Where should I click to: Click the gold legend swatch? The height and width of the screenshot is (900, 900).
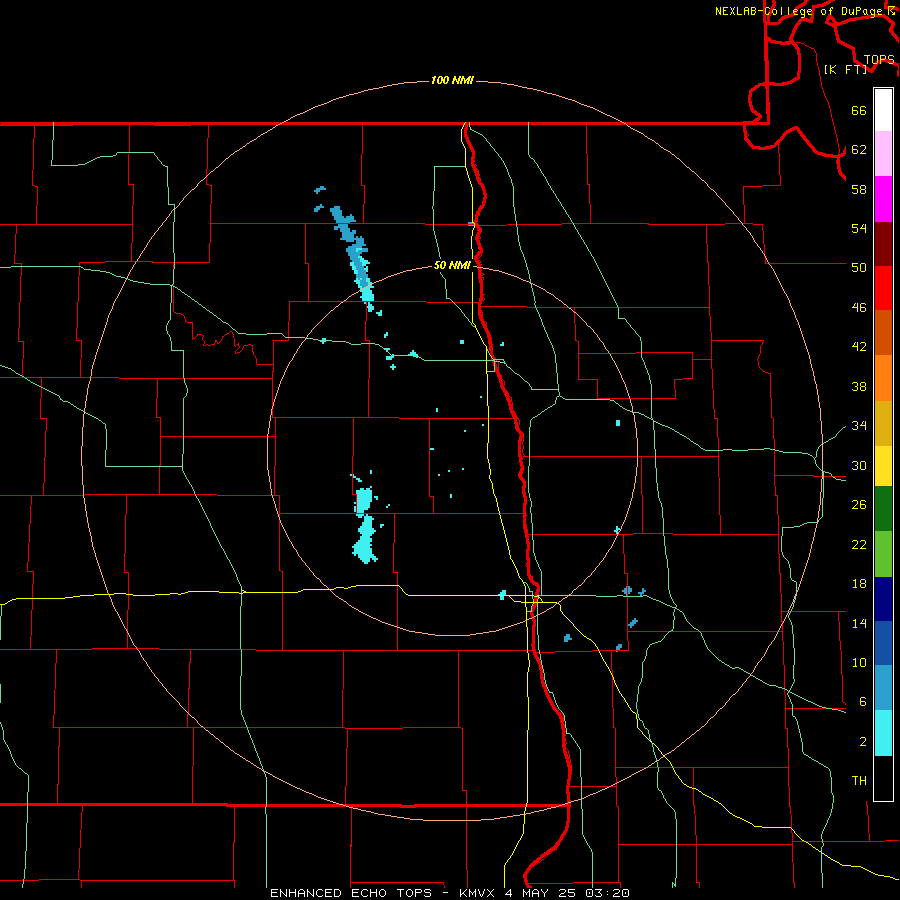pyautogui.click(x=883, y=422)
